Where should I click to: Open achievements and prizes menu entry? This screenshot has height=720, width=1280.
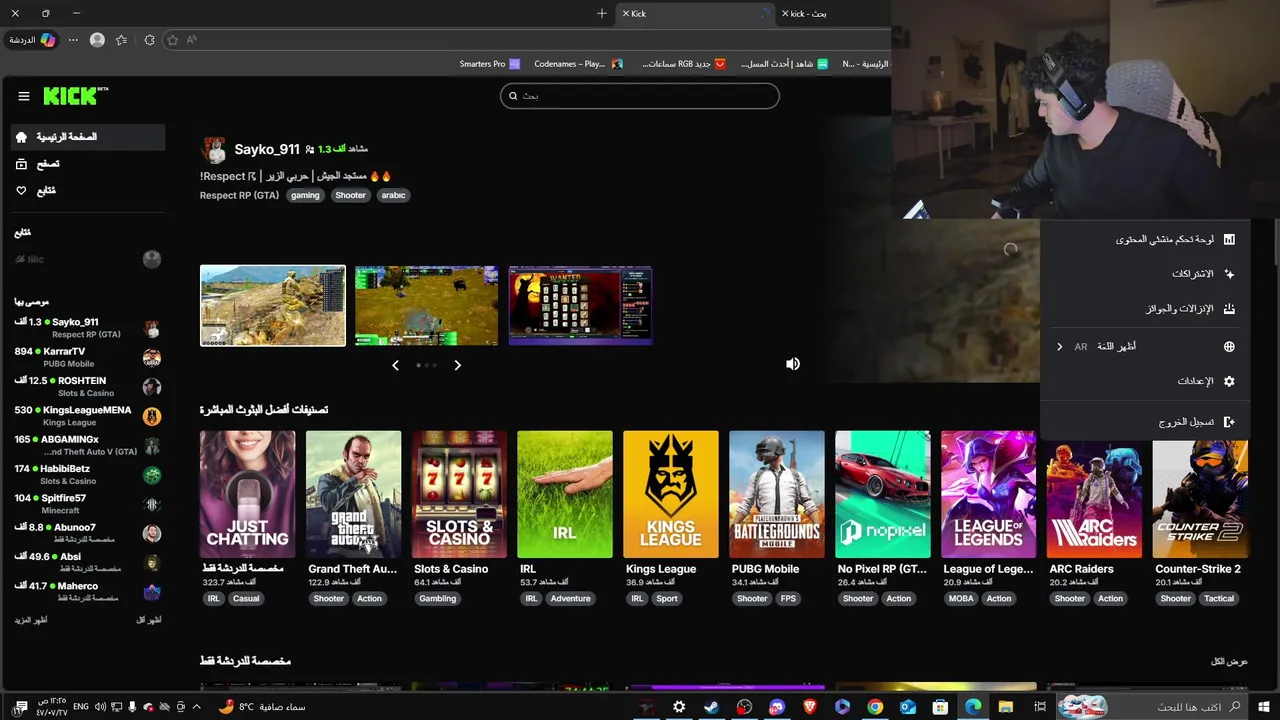pyautogui.click(x=1144, y=309)
